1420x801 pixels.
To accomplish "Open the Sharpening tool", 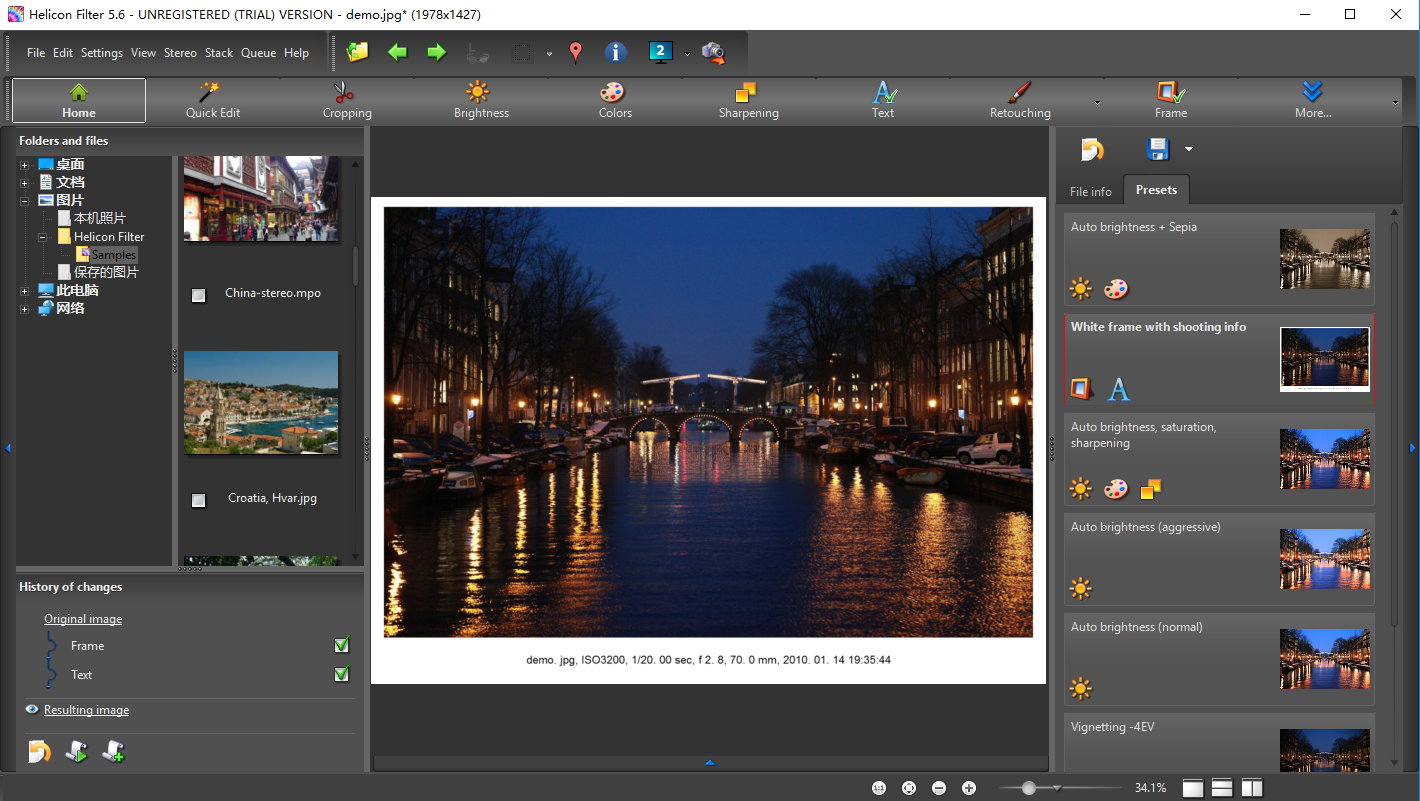I will [x=748, y=100].
